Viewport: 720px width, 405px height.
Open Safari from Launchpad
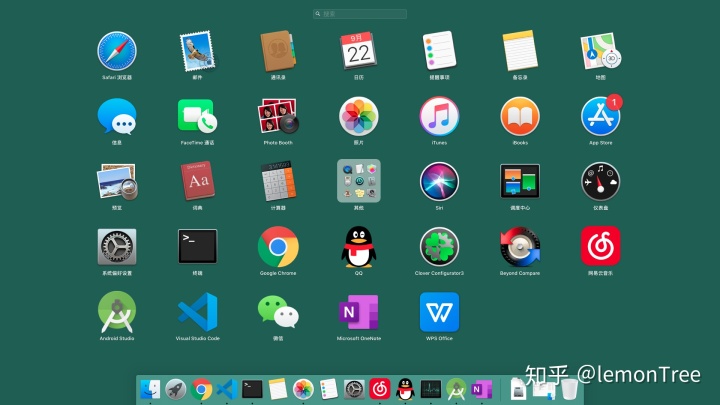tap(117, 51)
